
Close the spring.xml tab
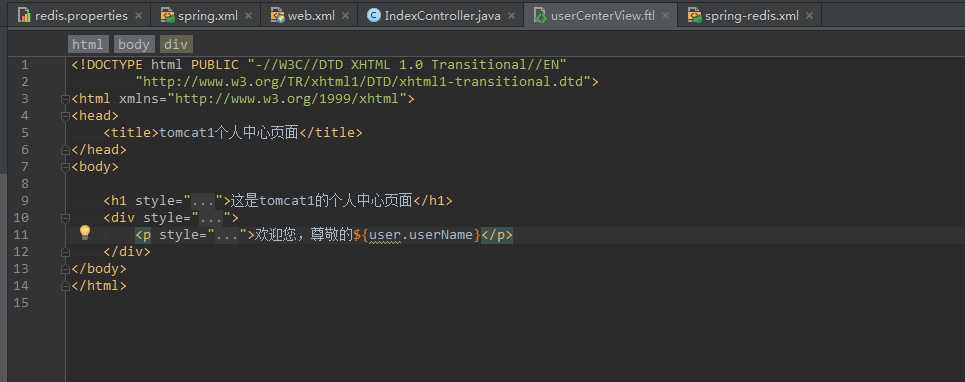click(x=248, y=16)
